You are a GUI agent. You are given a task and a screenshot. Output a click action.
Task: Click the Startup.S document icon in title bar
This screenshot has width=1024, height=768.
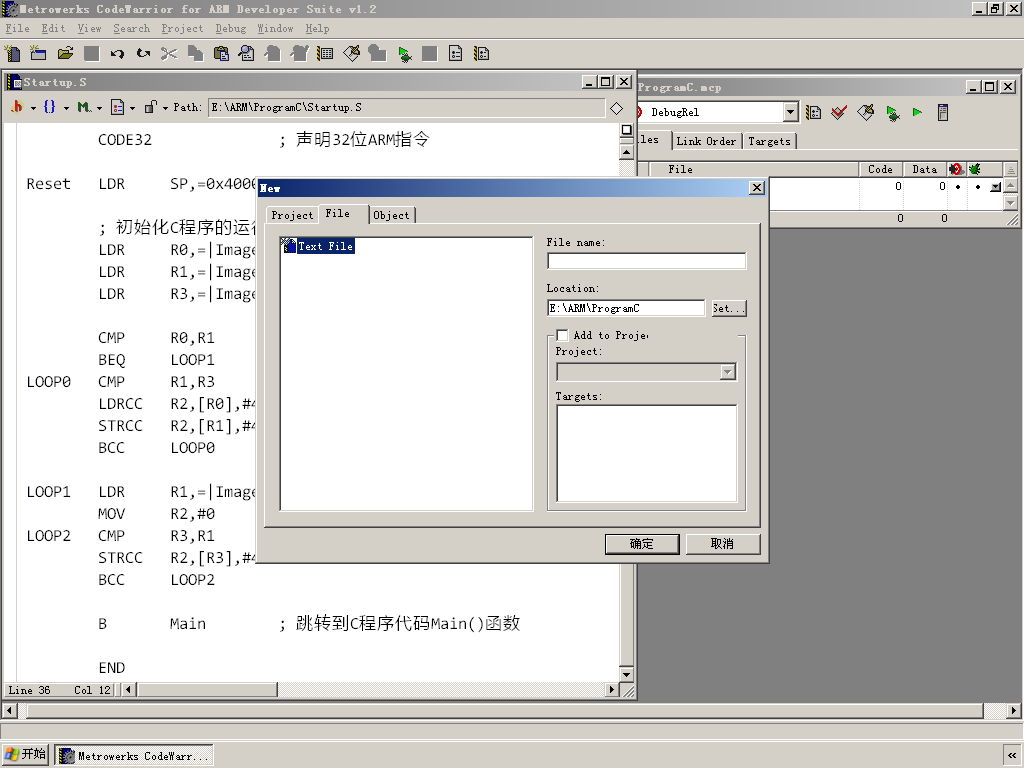click(14, 82)
